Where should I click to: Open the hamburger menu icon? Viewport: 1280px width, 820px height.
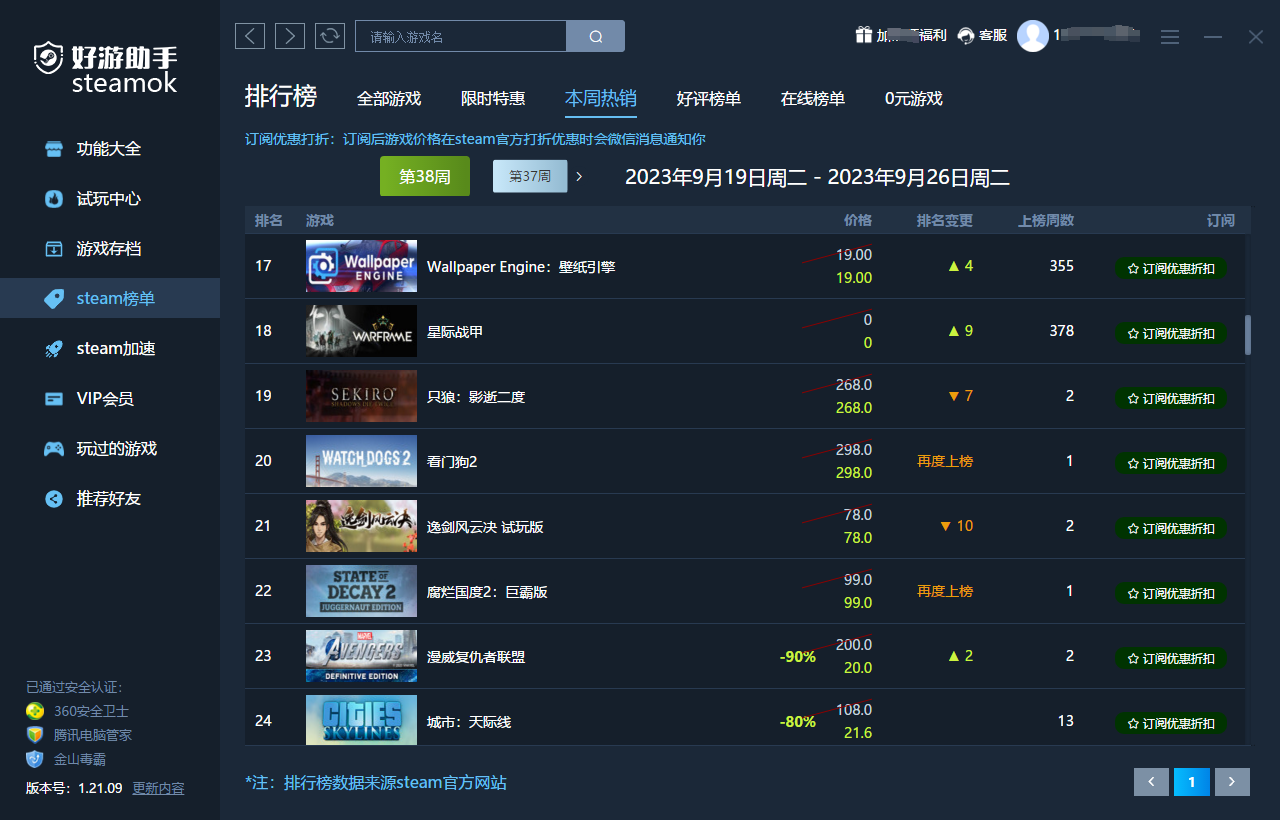point(1170,37)
